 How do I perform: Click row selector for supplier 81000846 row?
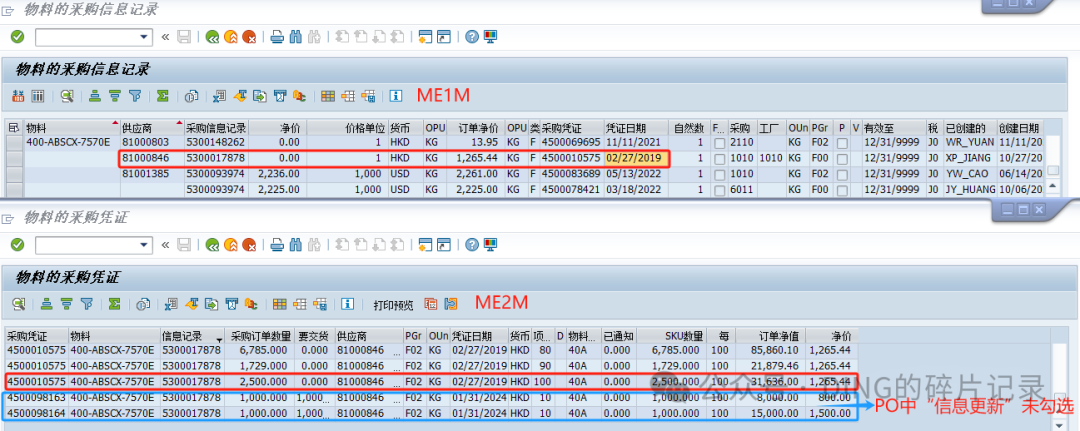point(14,158)
